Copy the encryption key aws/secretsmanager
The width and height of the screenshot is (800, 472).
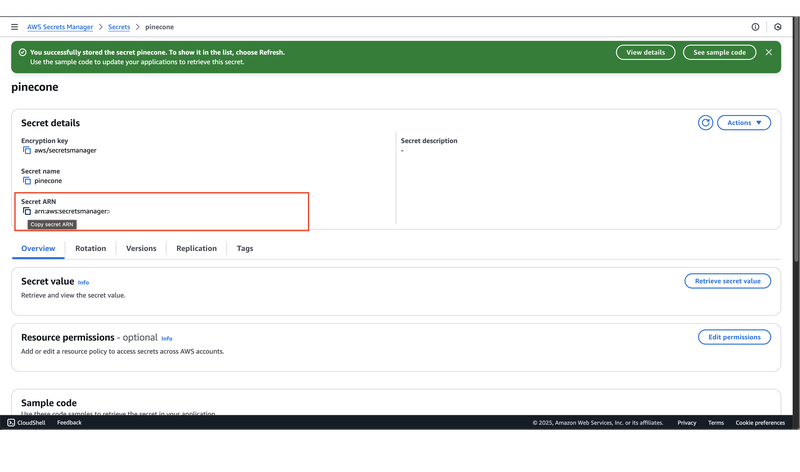(27, 151)
